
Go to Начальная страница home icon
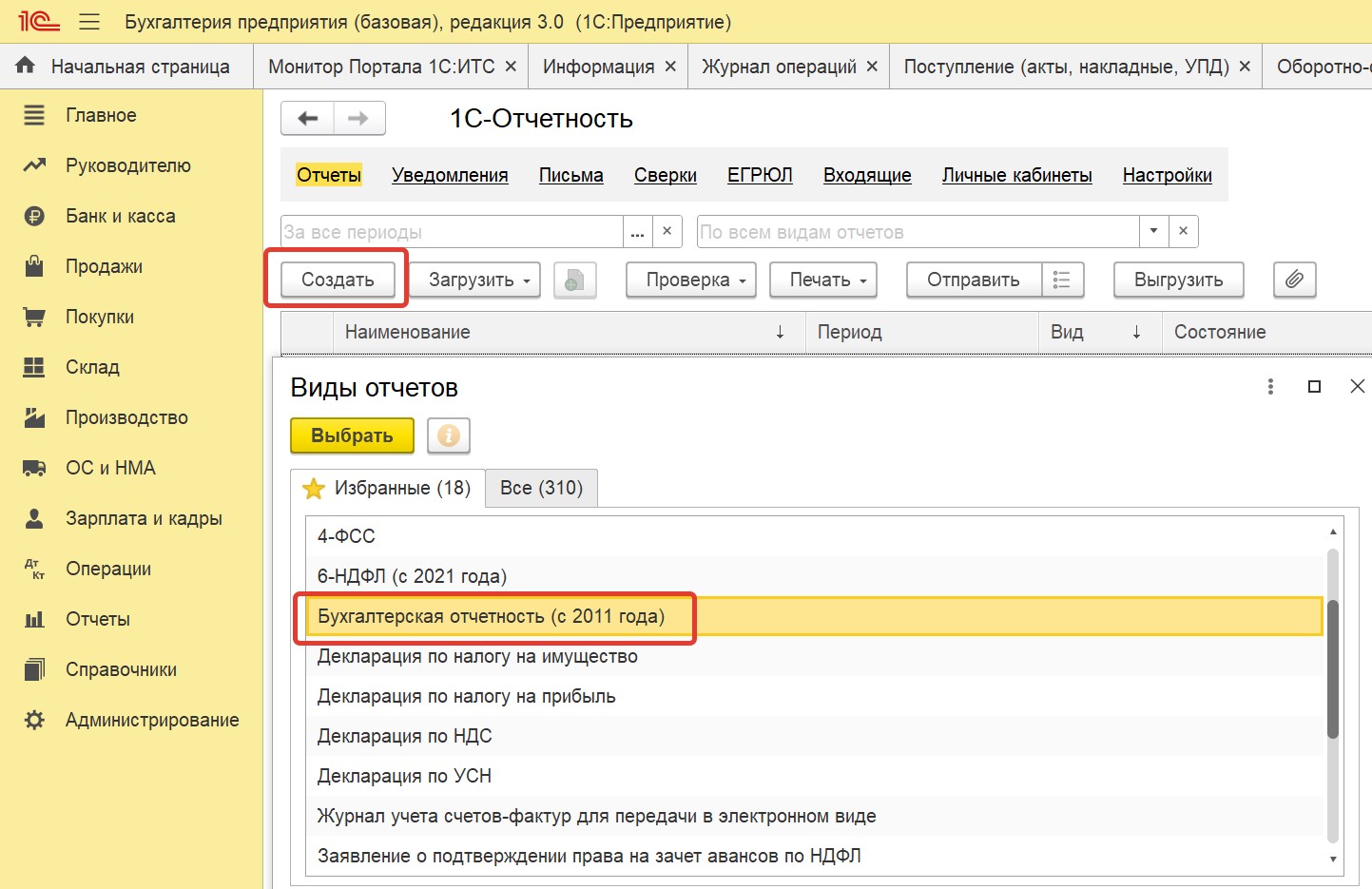pos(26,66)
